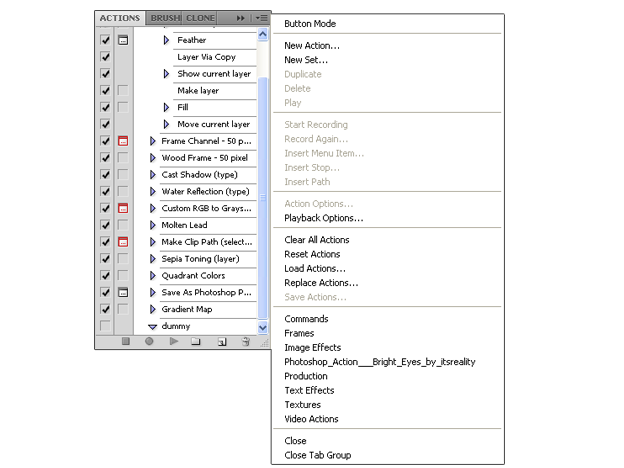Click the Create new action icon
This screenshot has height=468, width=624.
coord(220,342)
